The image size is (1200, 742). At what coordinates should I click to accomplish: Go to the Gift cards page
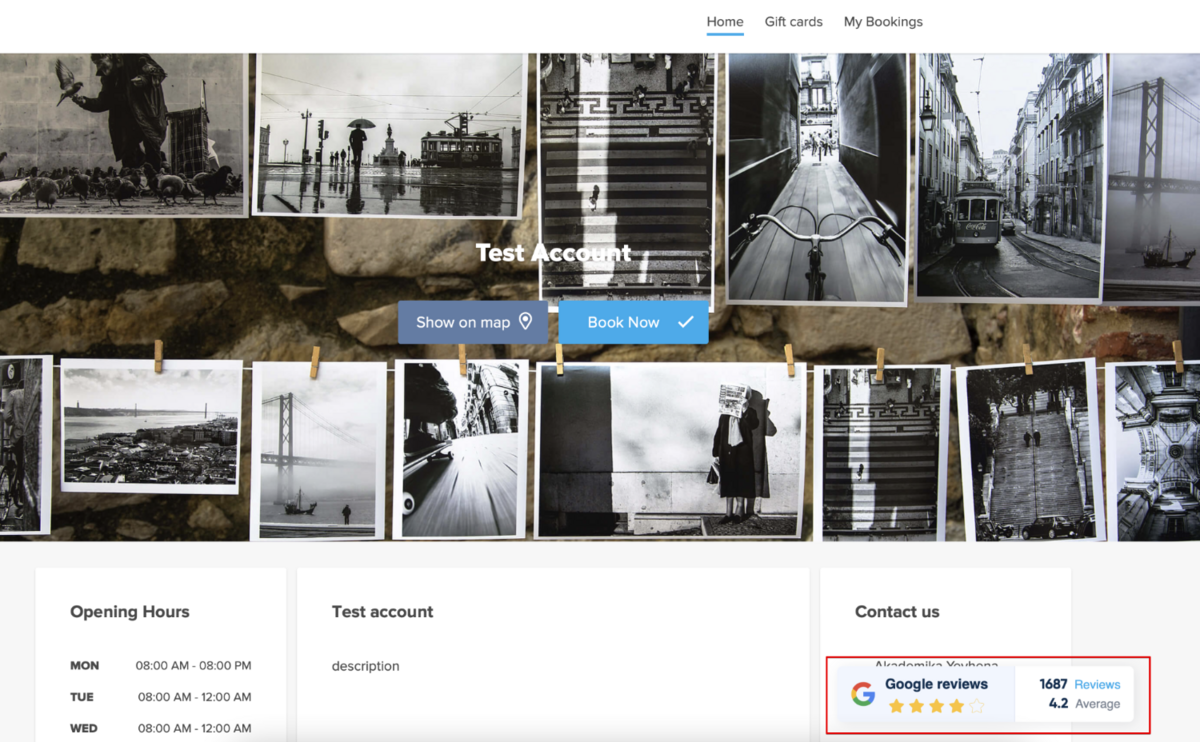click(x=793, y=22)
